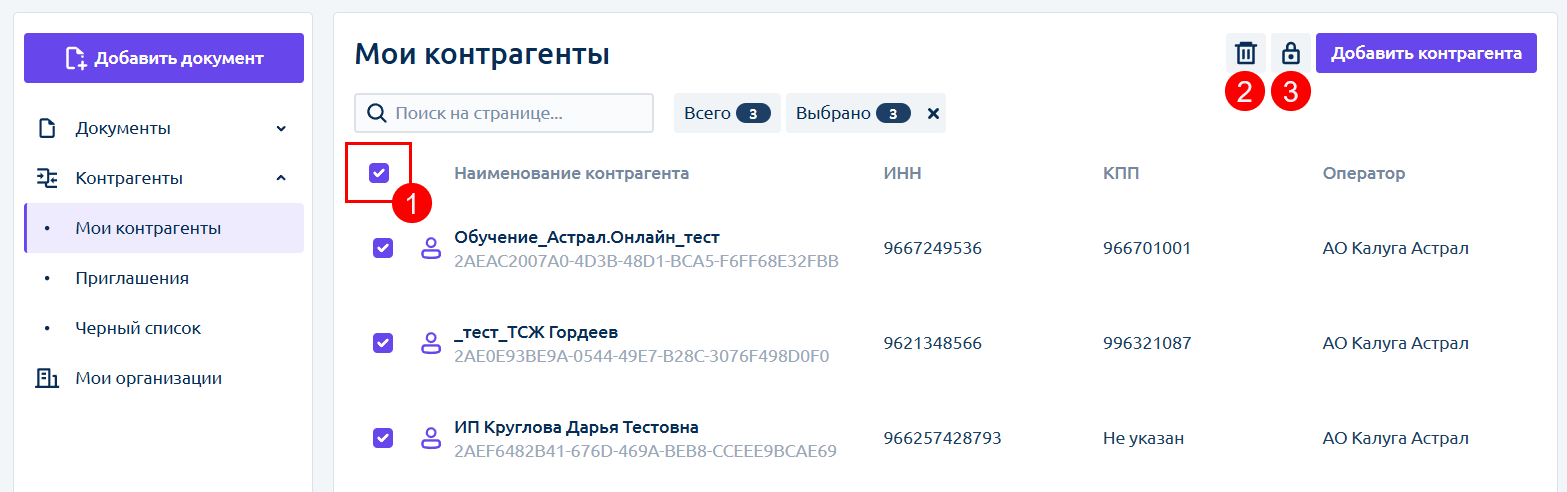Uncheck the ИП Круглова Дарья Тестовна checkbox

click(x=383, y=438)
